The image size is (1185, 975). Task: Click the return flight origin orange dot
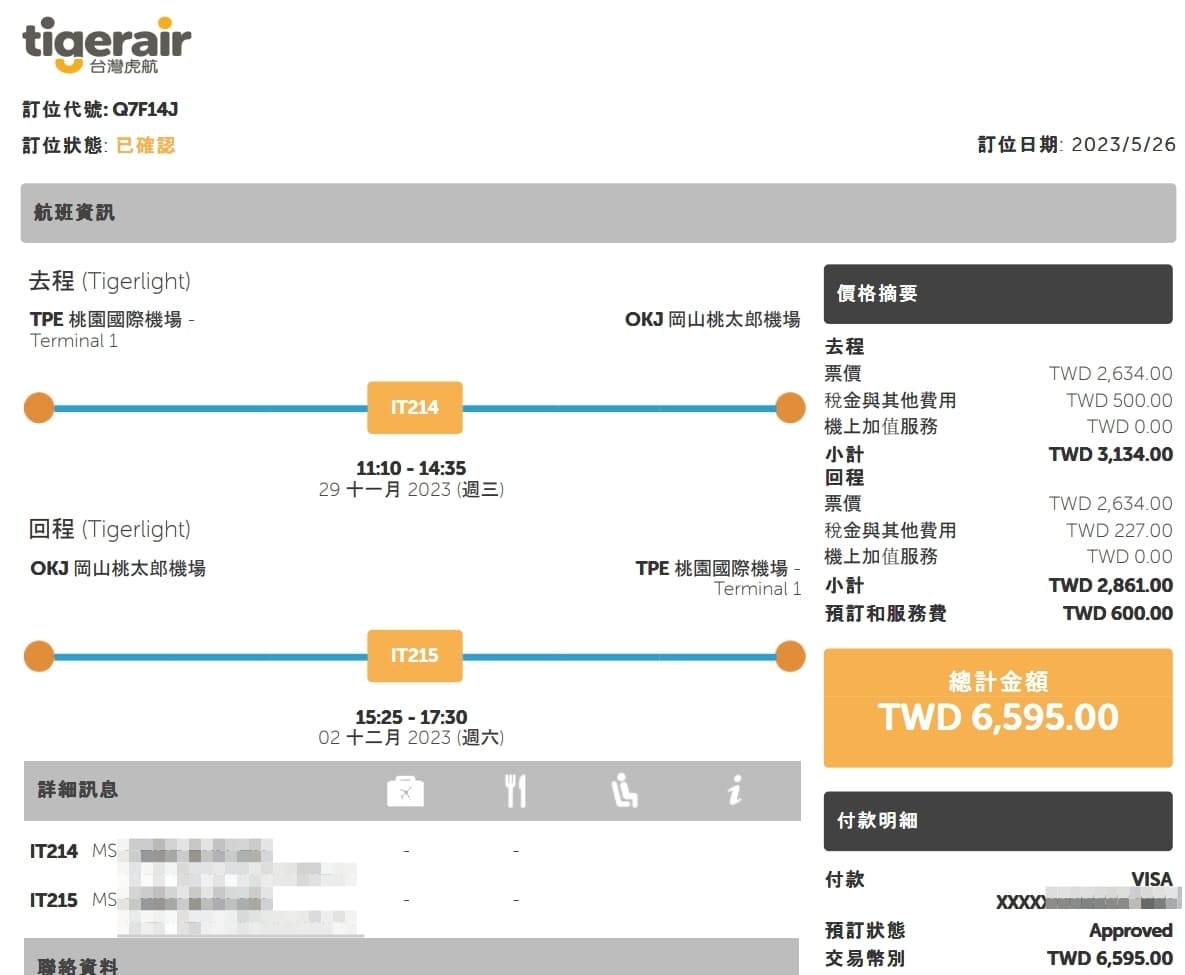pos(39,656)
